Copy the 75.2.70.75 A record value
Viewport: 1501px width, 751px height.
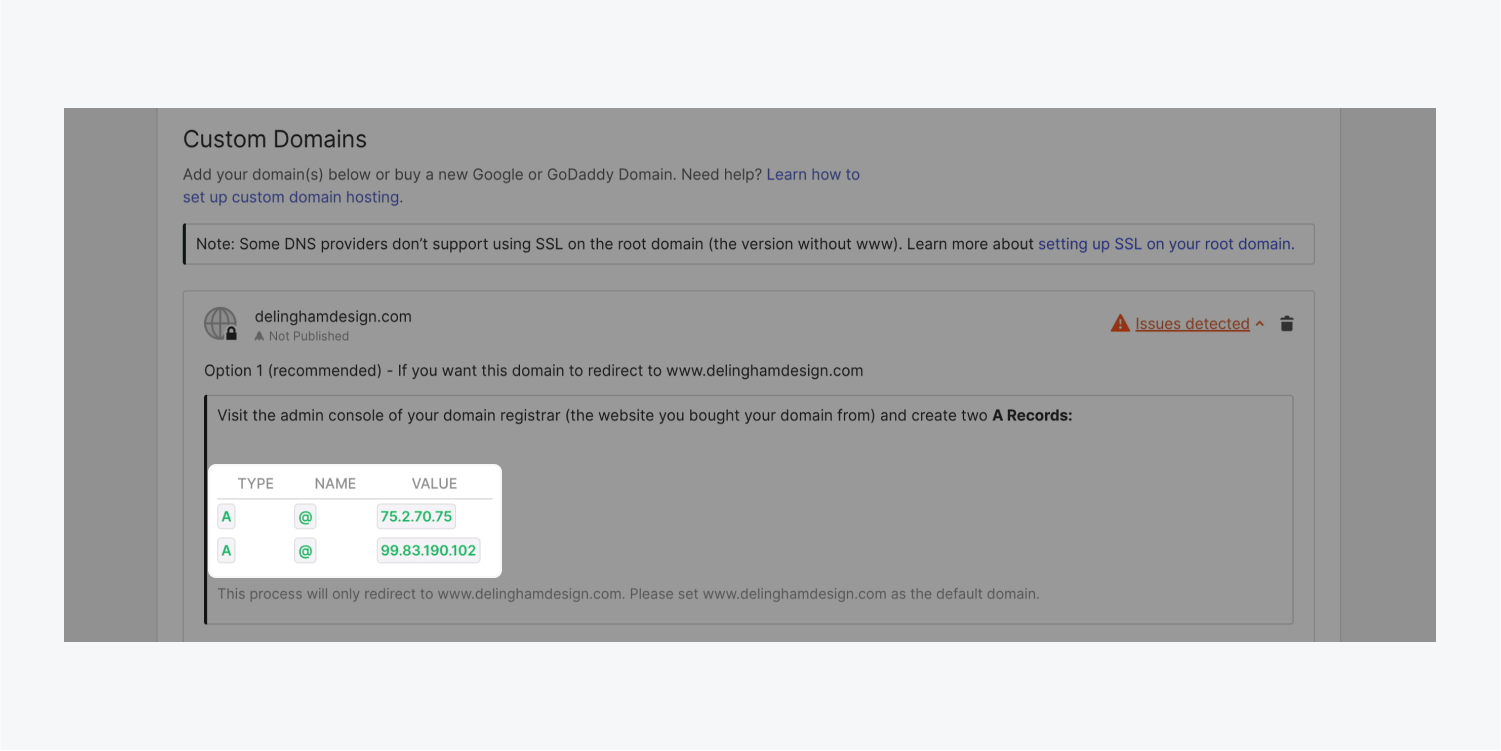pos(416,517)
